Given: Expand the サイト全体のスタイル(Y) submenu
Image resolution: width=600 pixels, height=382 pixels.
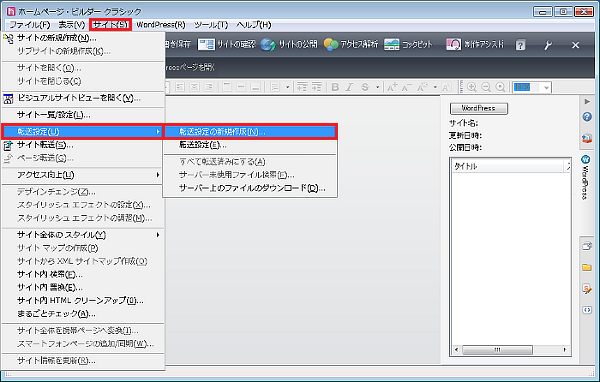Looking at the screenshot, I should click(x=83, y=235).
